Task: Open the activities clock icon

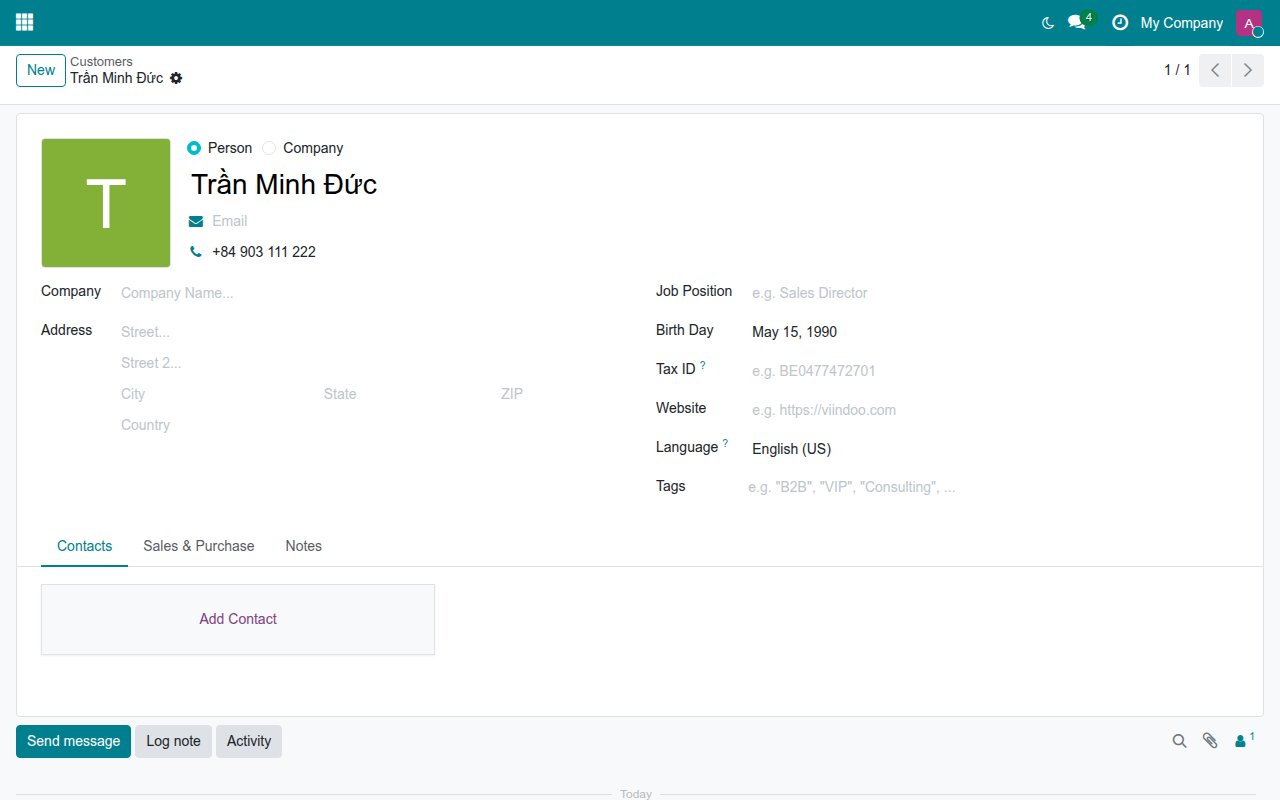Action: tap(1120, 22)
